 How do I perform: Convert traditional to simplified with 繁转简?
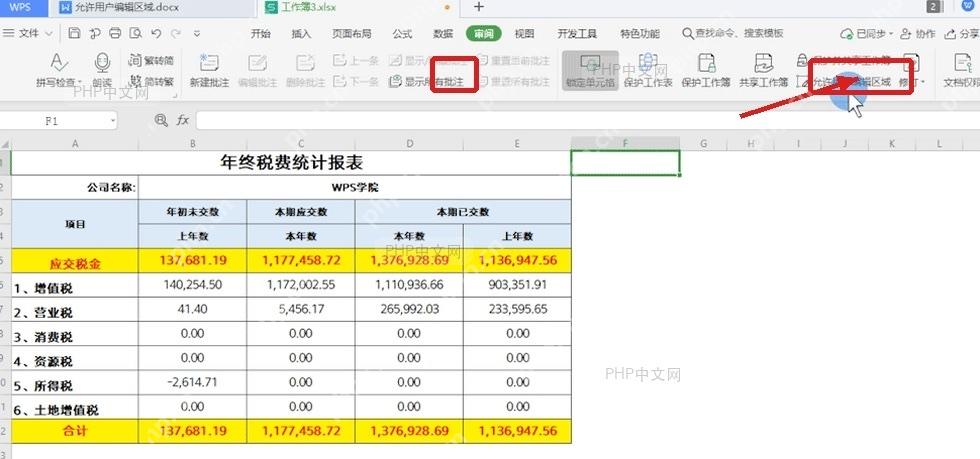coord(151,61)
